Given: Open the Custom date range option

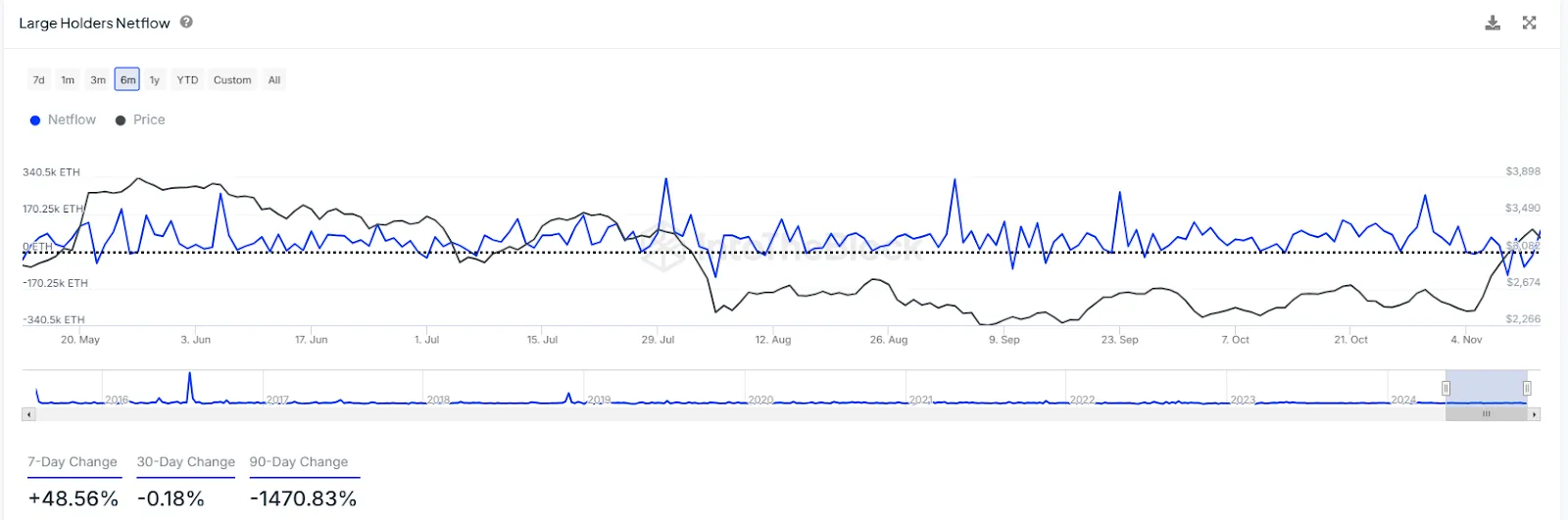Looking at the screenshot, I should [x=232, y=80].
